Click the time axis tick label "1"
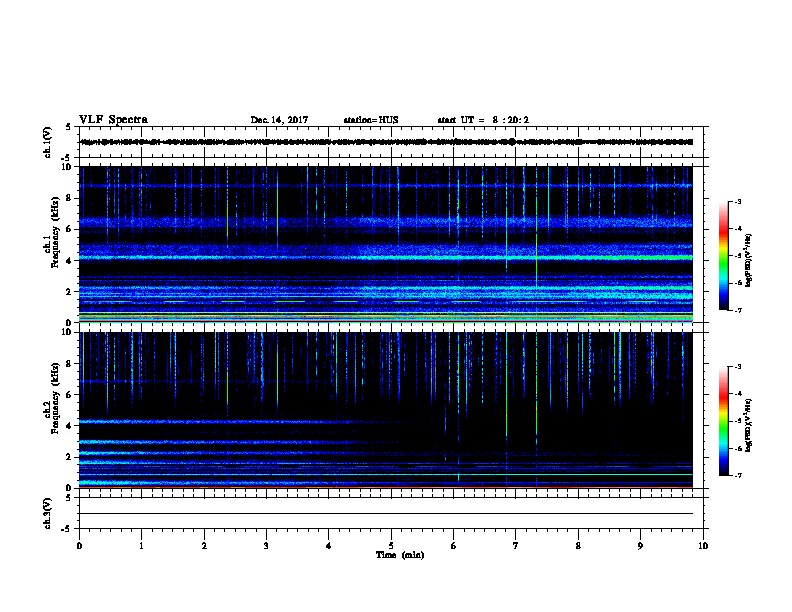 [141, 546]
